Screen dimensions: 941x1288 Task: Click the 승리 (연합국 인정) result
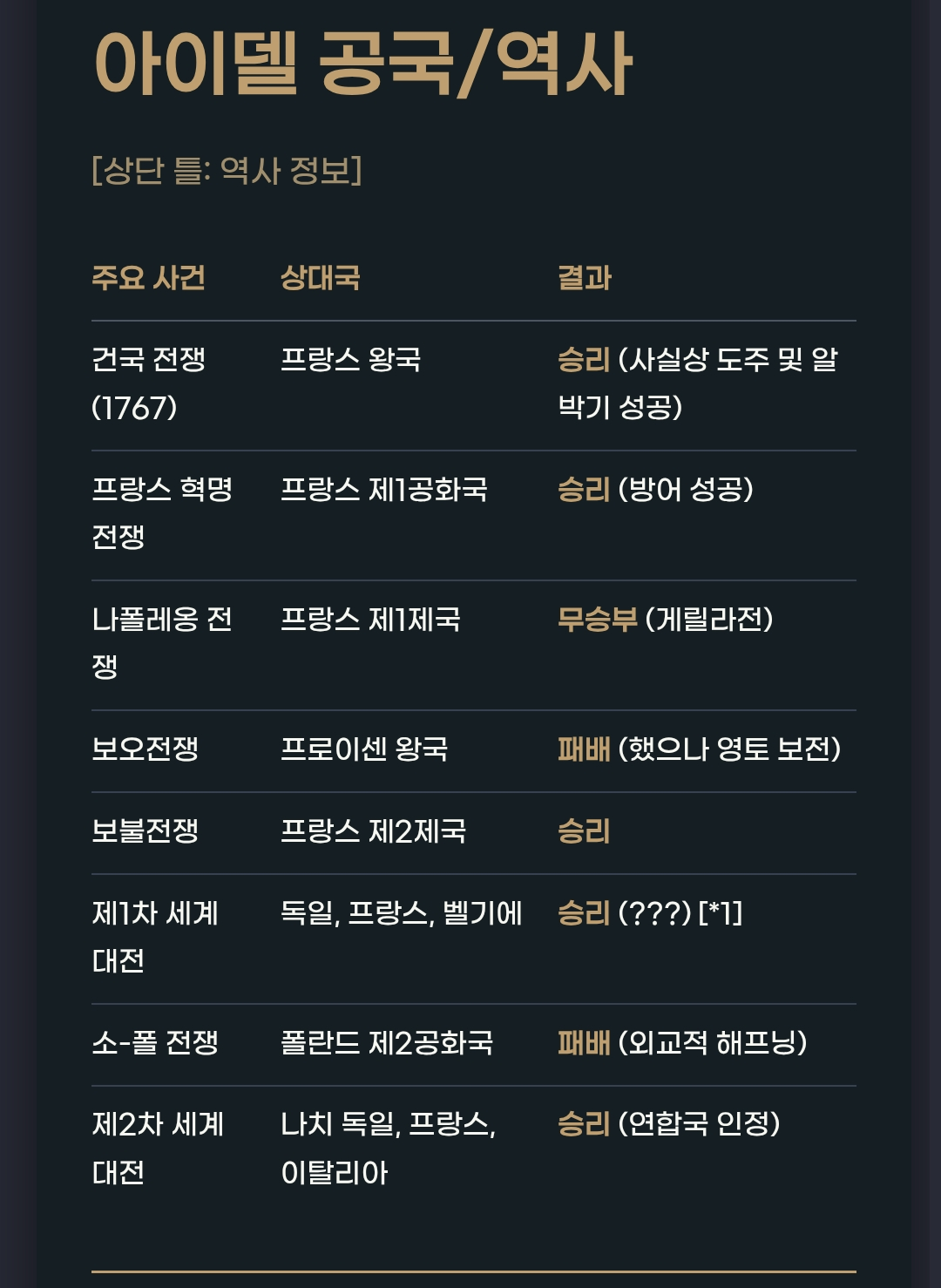[668, 1123]
